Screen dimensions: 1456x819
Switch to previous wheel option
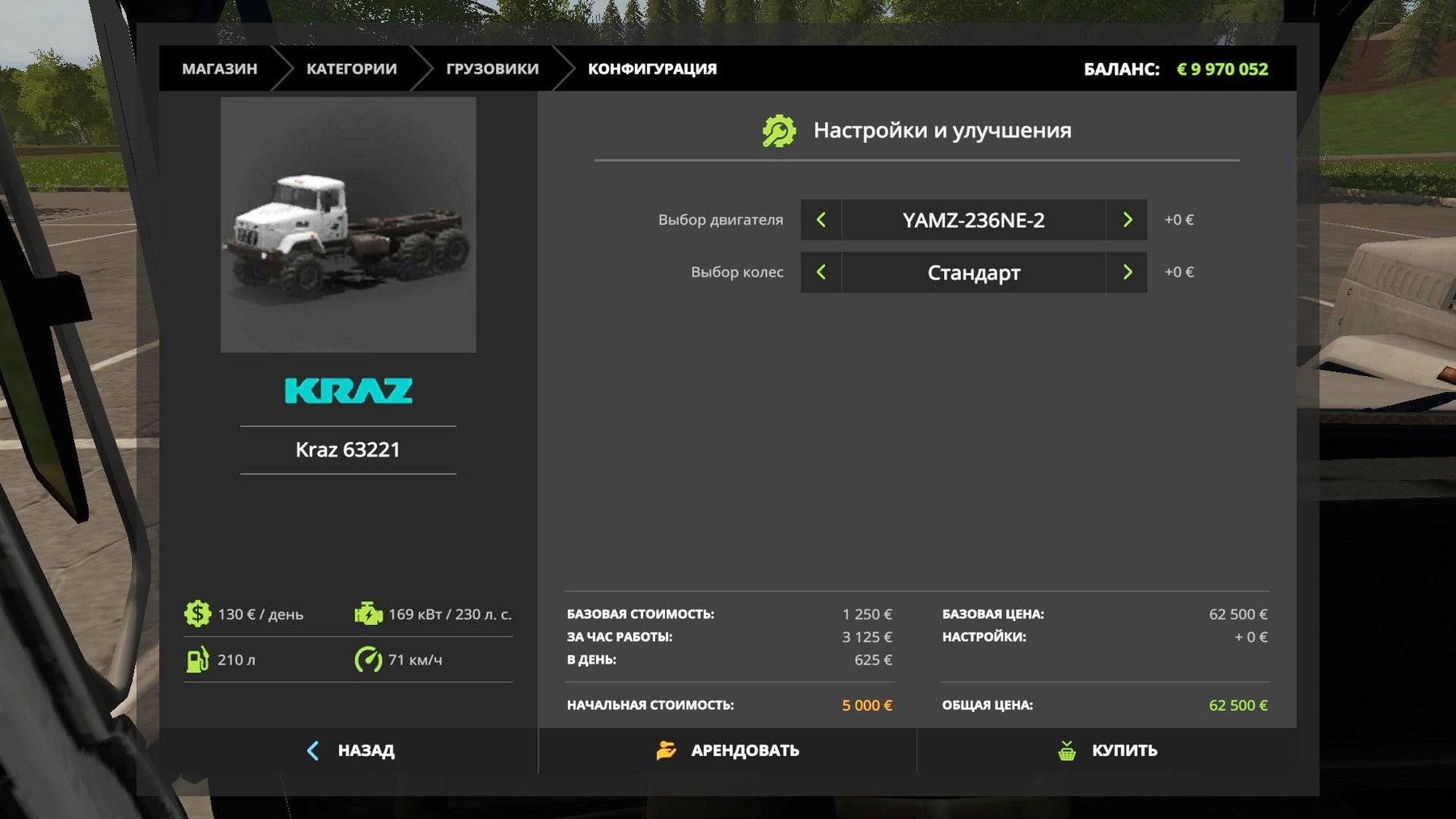click(x=821, y=272)
